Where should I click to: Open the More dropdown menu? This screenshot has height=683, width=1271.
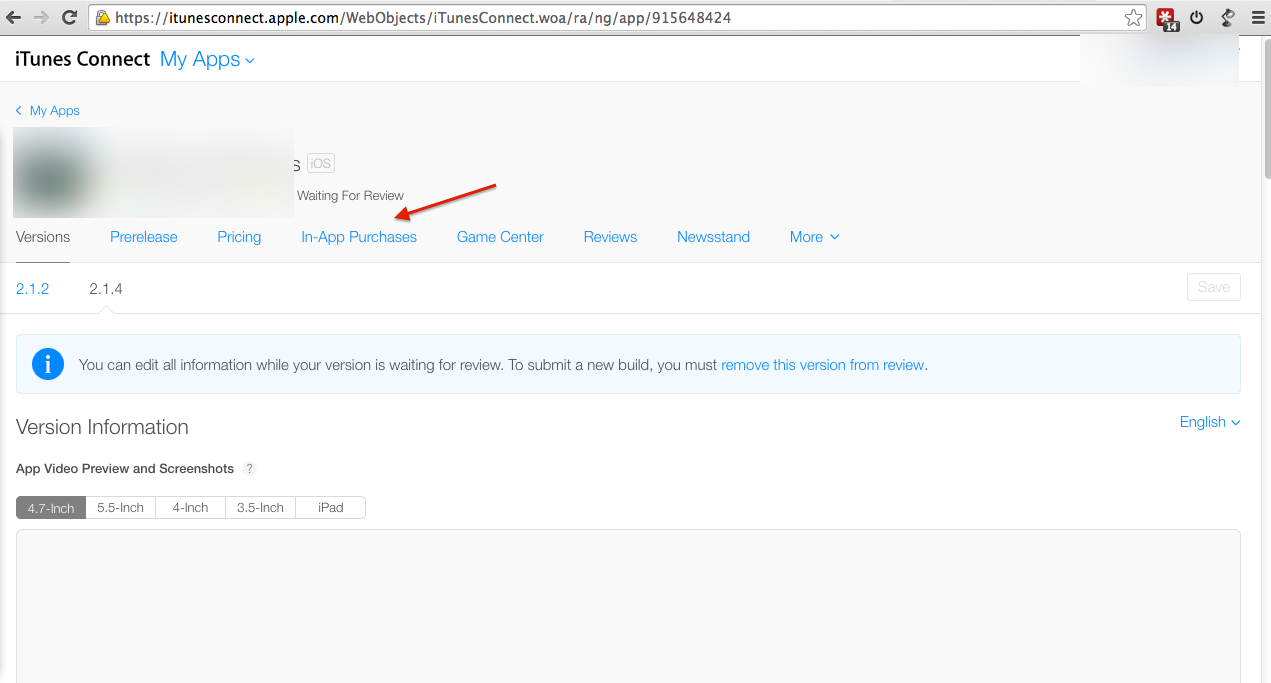click(814, 237)
